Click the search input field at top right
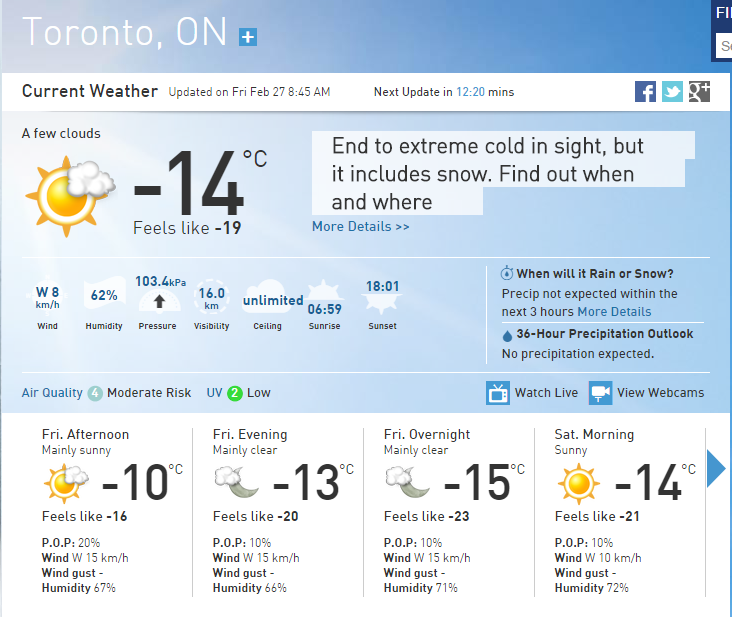Image resolution: width=732 pixels, height=617 pixels. click(x=724, y=46)
